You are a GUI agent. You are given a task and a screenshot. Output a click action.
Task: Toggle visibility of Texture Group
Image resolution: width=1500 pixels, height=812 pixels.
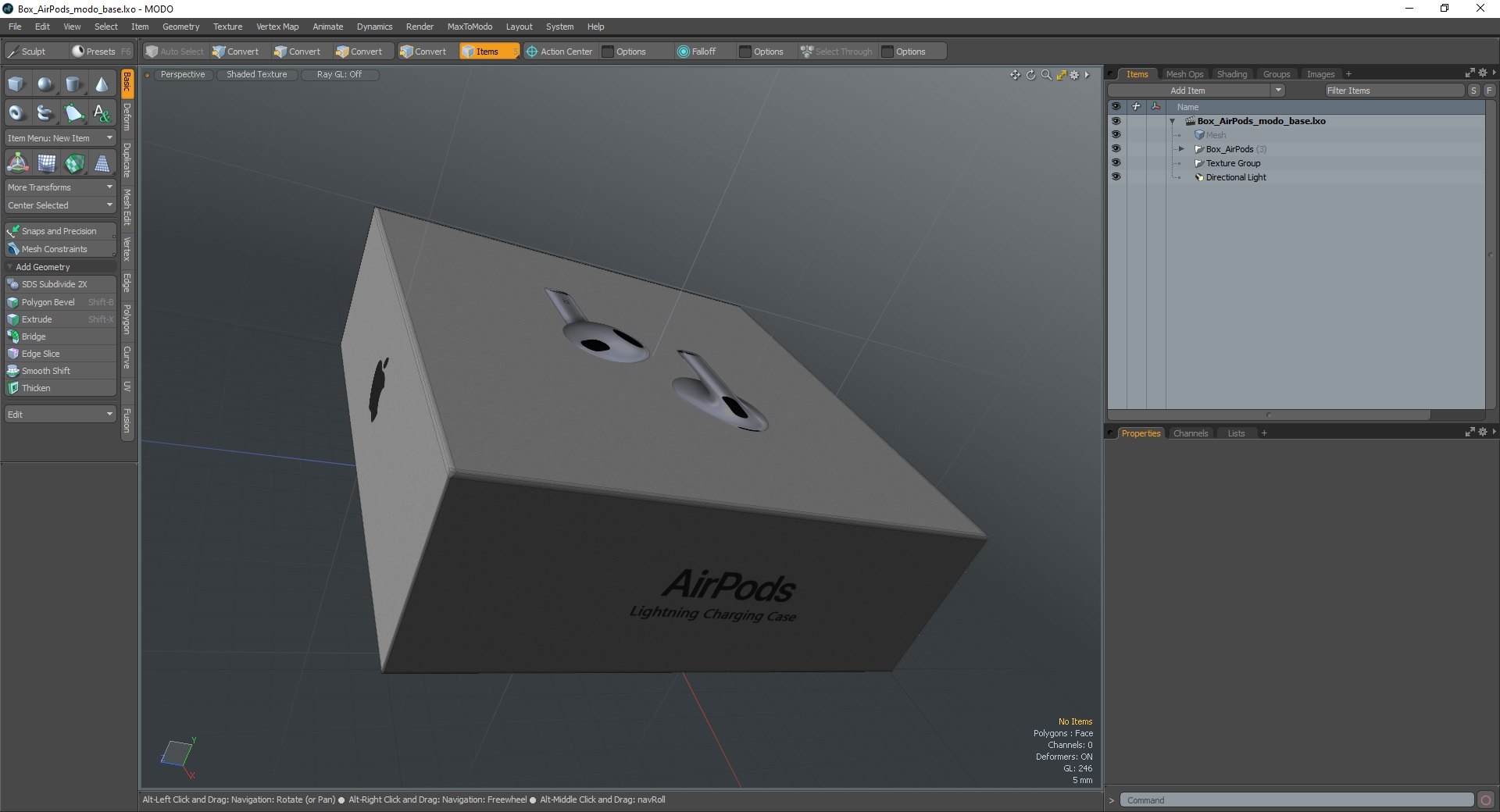[1116, 163]
